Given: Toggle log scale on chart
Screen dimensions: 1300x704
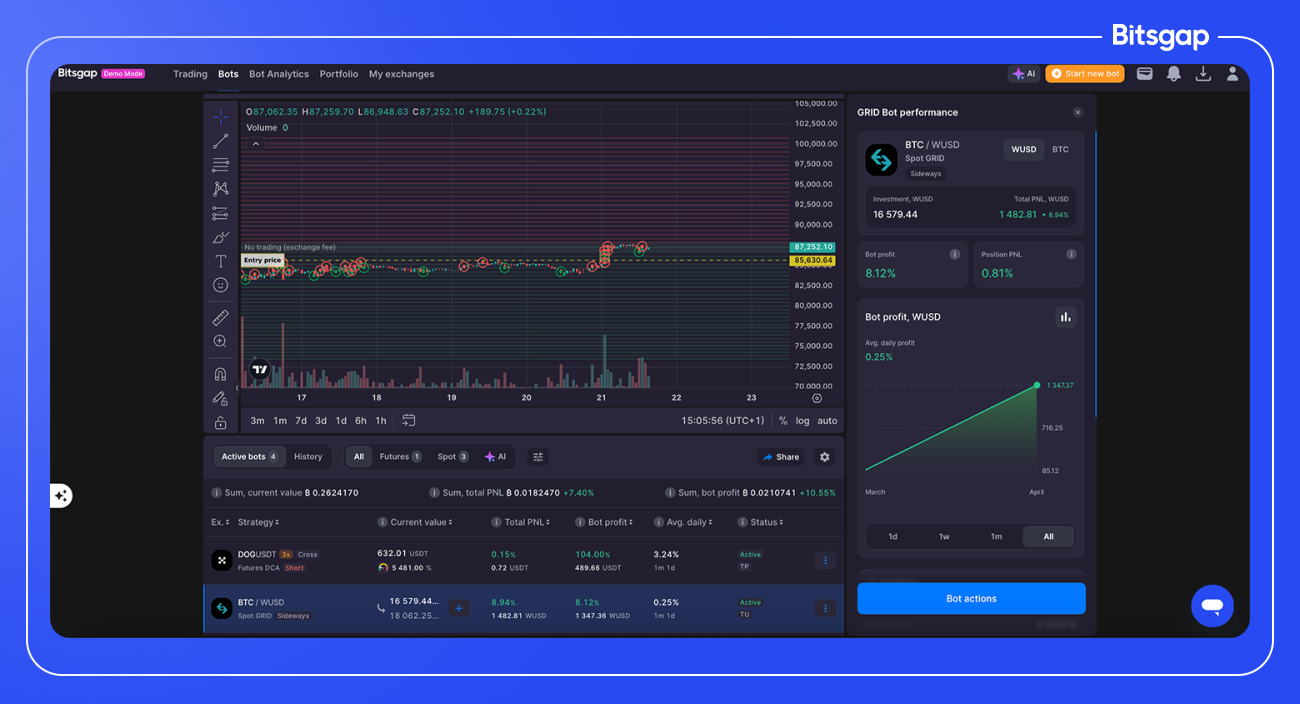Looking at the screenshot, I should (x=803, y=421).
